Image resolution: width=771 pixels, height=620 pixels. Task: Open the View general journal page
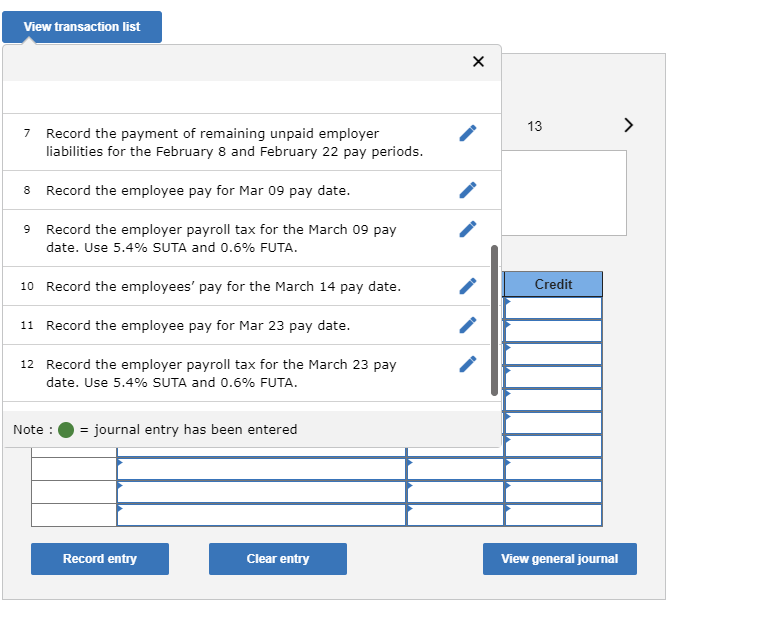[559, 559]
